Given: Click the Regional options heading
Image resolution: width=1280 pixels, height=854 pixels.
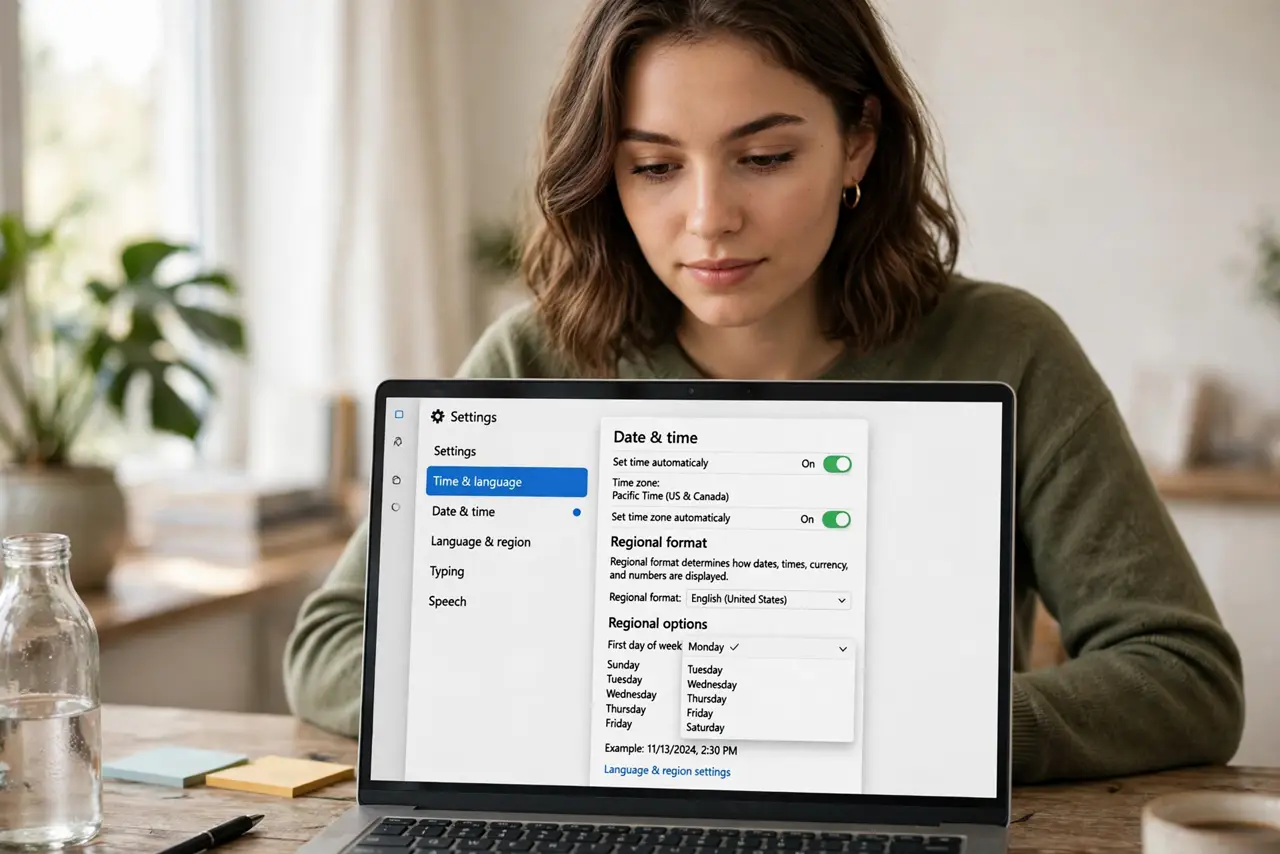Looking at the screenshot, I should [658, 624].
